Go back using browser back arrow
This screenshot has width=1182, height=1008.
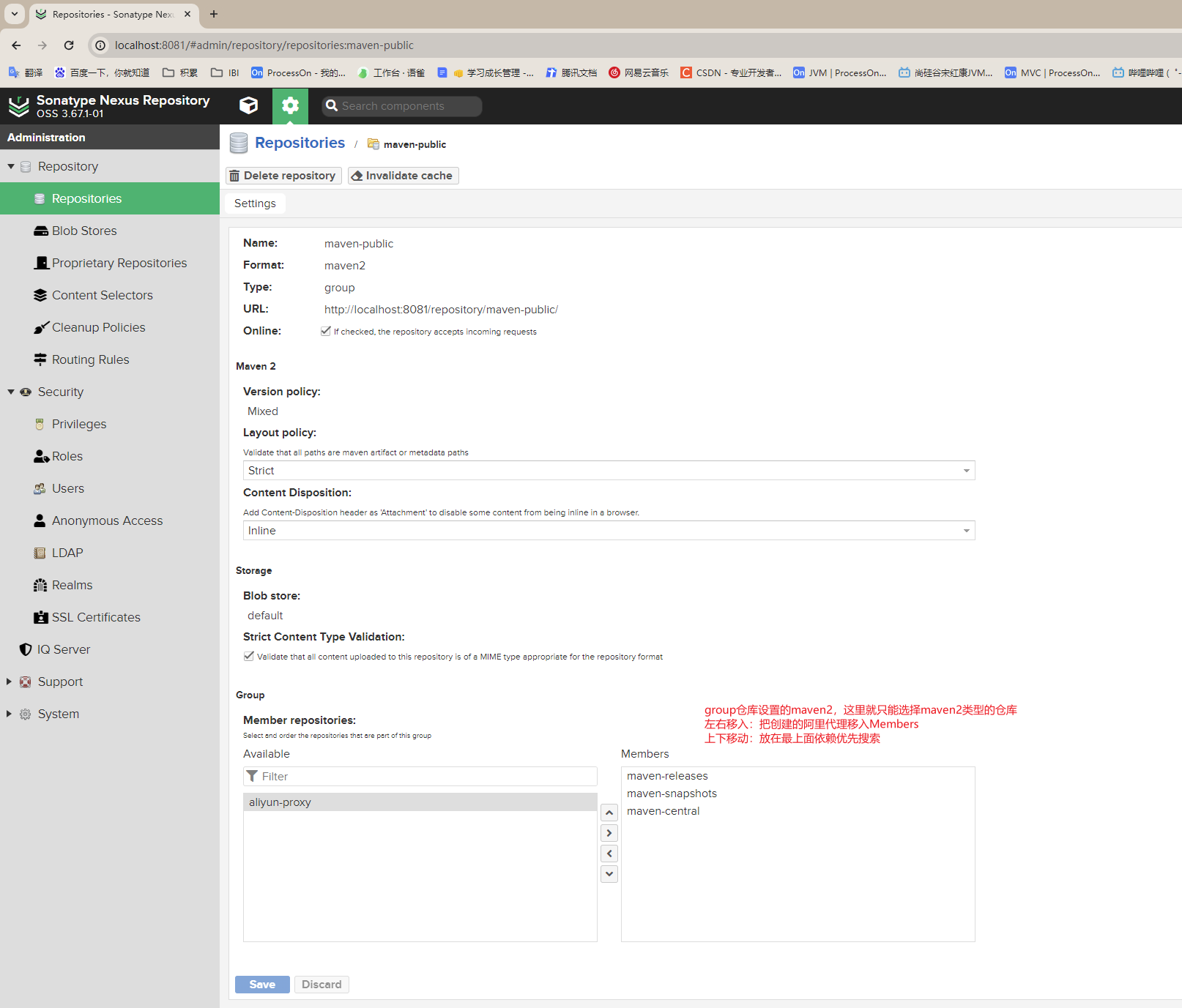pyautogui.click(x=16, y=45)
